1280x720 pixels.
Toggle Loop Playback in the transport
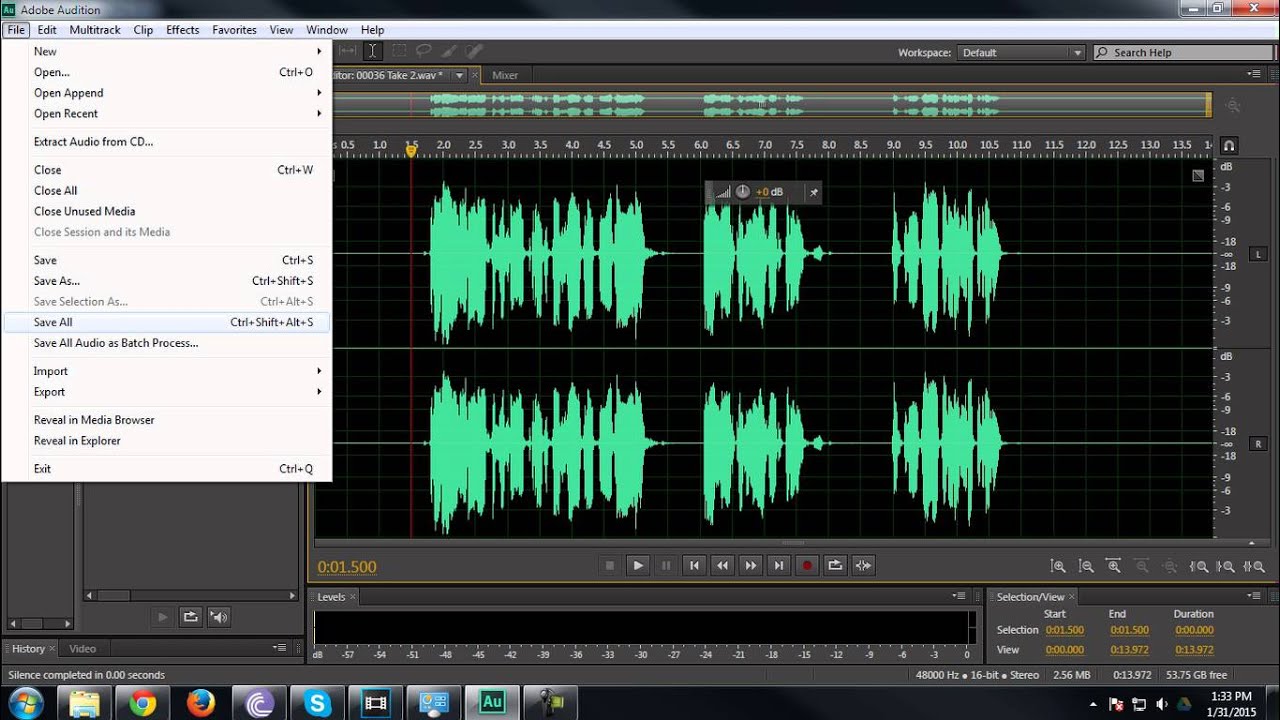coord(835,565)
